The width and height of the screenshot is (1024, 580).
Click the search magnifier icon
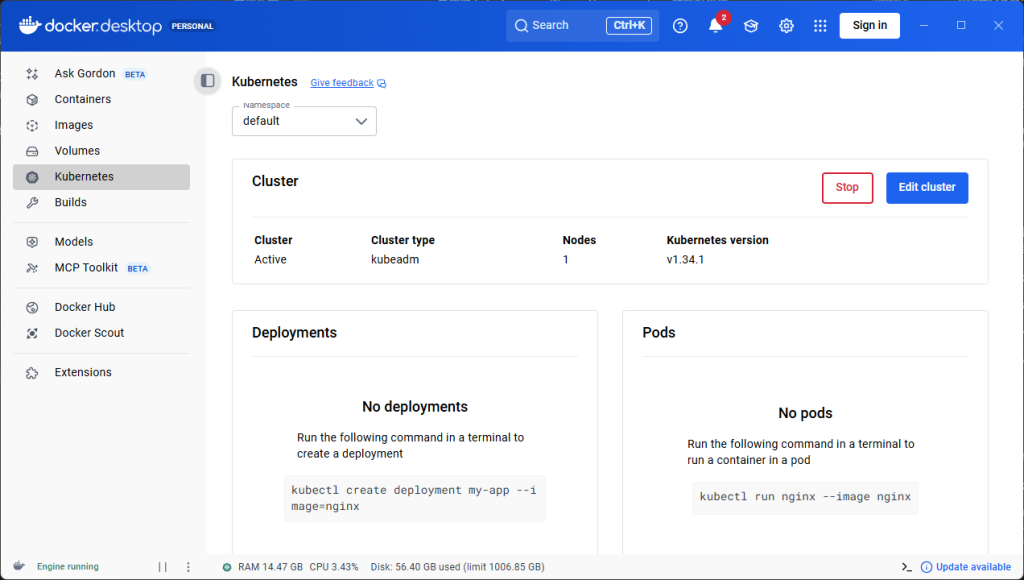point(521,25)
